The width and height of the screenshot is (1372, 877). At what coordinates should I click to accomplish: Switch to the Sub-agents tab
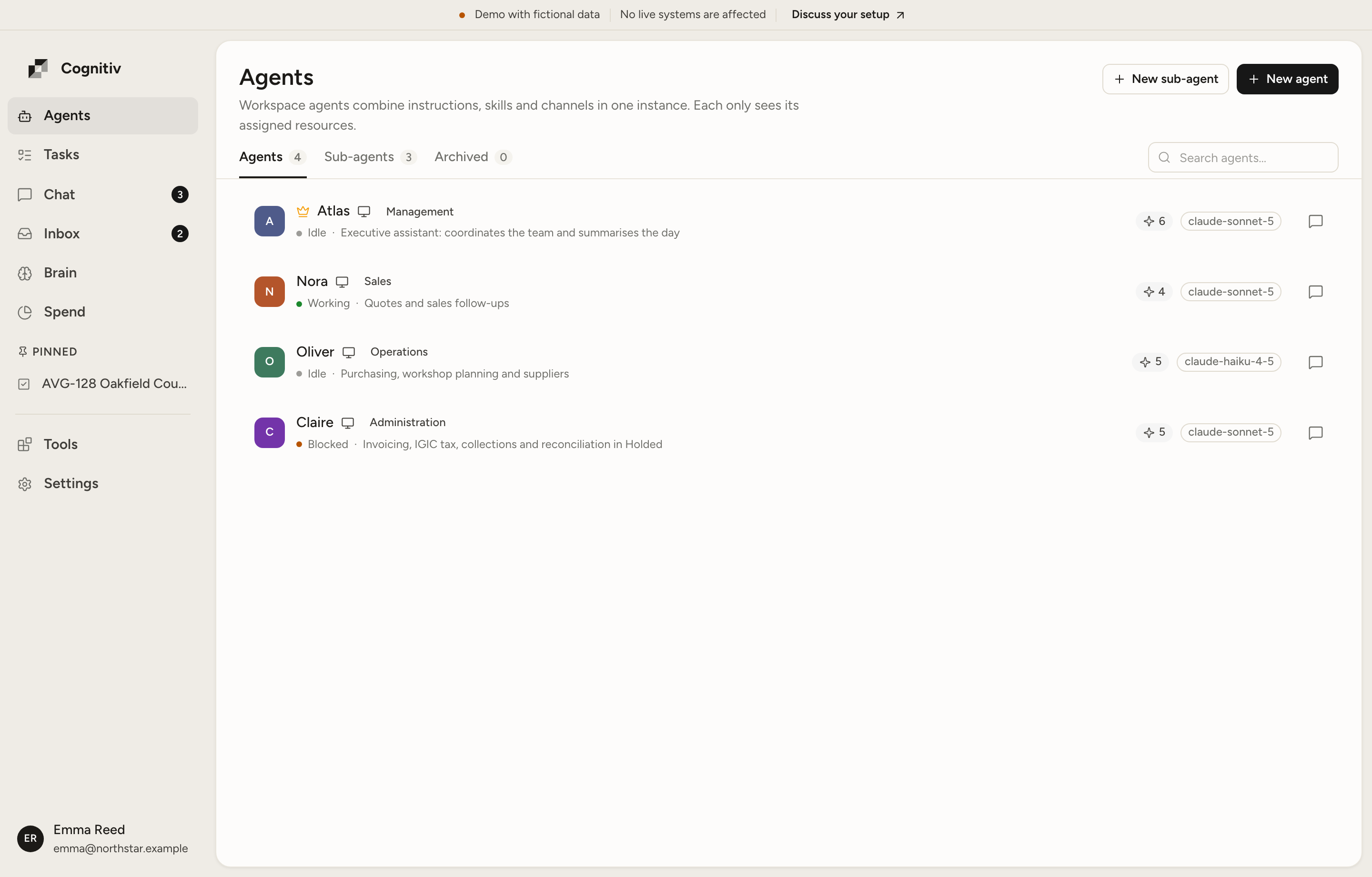pos(370,157)
